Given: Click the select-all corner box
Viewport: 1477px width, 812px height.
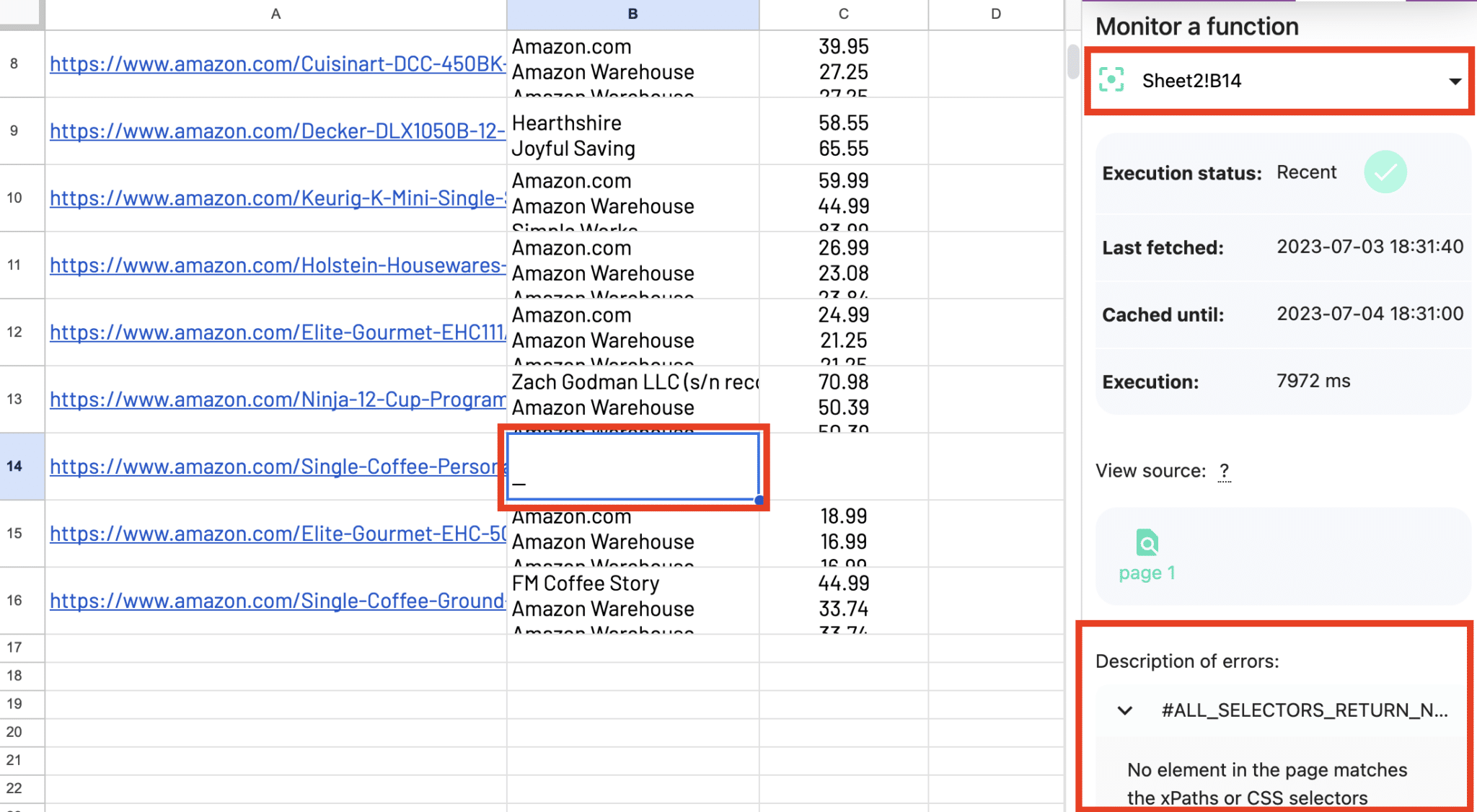Looking at the screenshot, I should (x=22, y=14).
